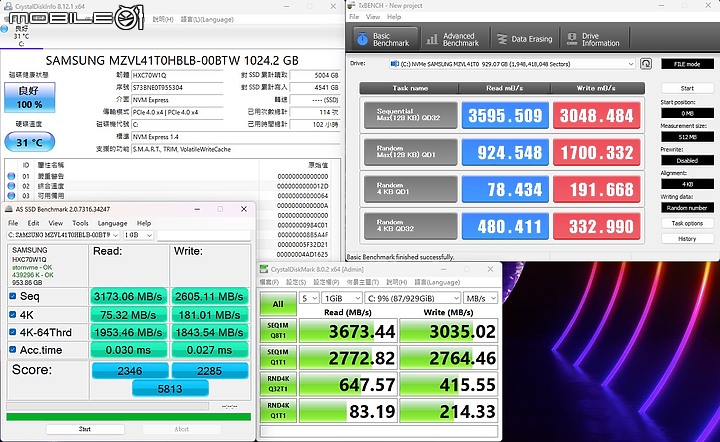Click the Random 4 KB QD1 task button
Viewport: 720px width, 442px height.
click(411, 189)
